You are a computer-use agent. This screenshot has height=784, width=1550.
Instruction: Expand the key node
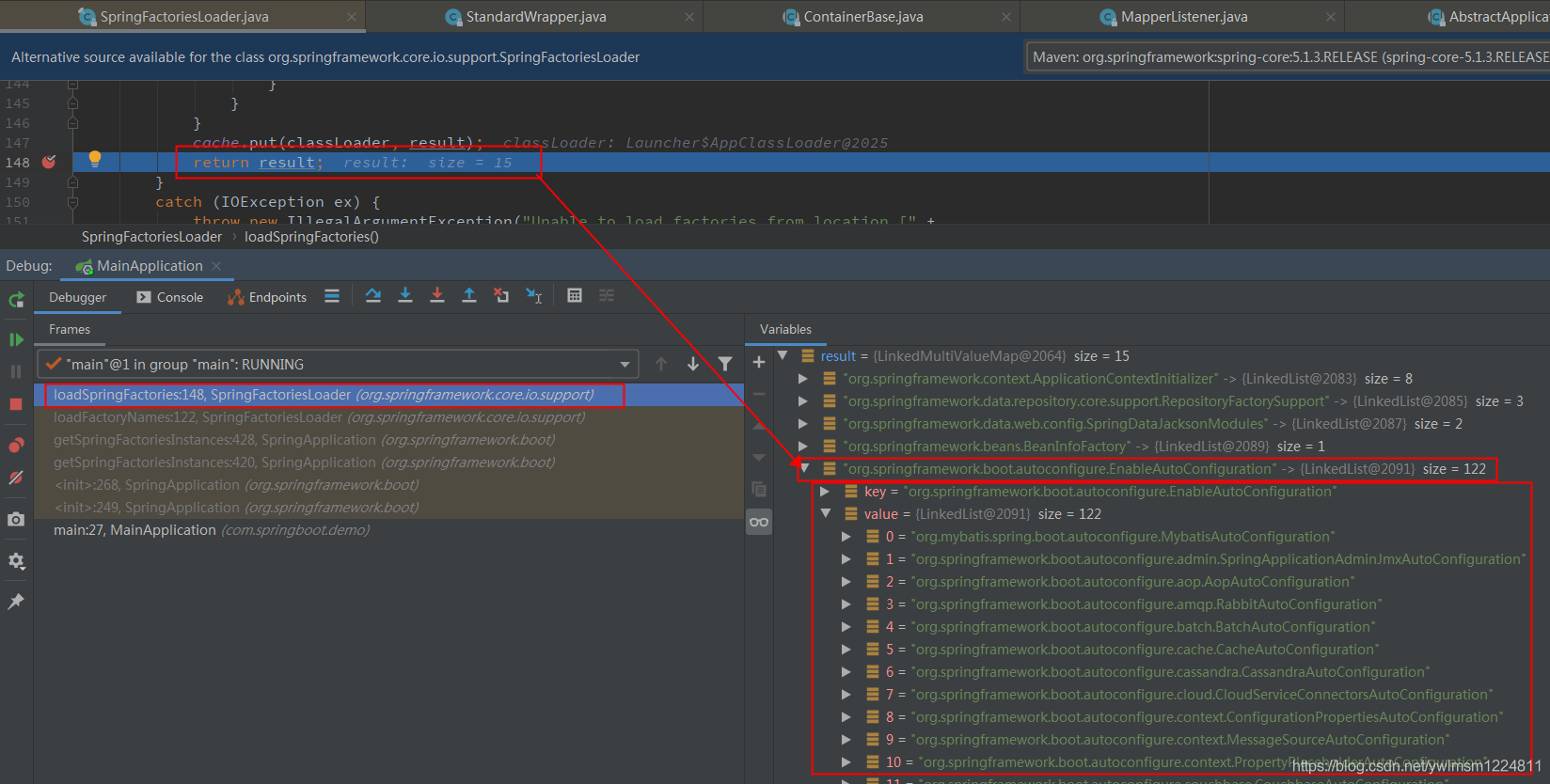pyautogui.click(x=825, y=492)
